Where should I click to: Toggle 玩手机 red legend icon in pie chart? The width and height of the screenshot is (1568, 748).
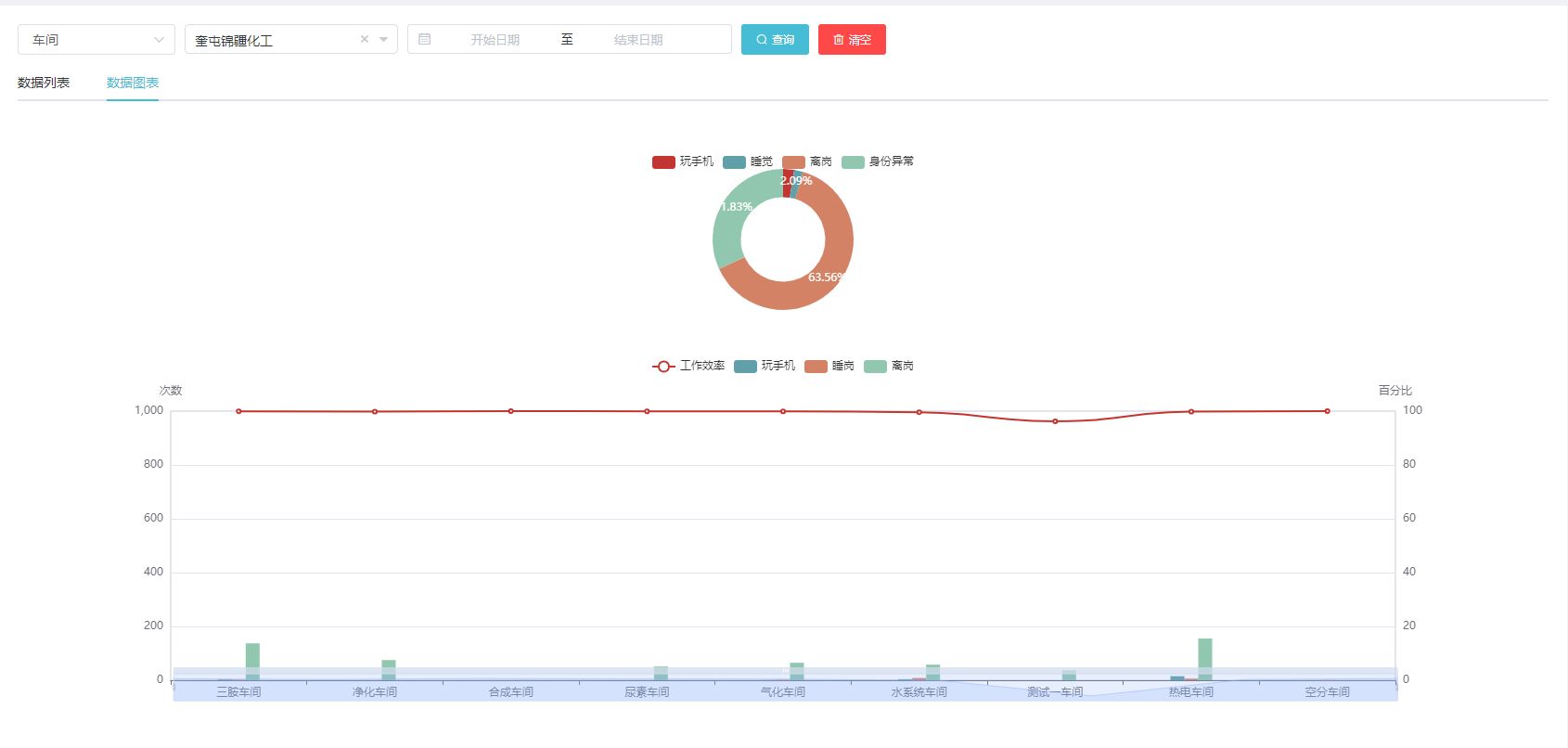[663, 162]
